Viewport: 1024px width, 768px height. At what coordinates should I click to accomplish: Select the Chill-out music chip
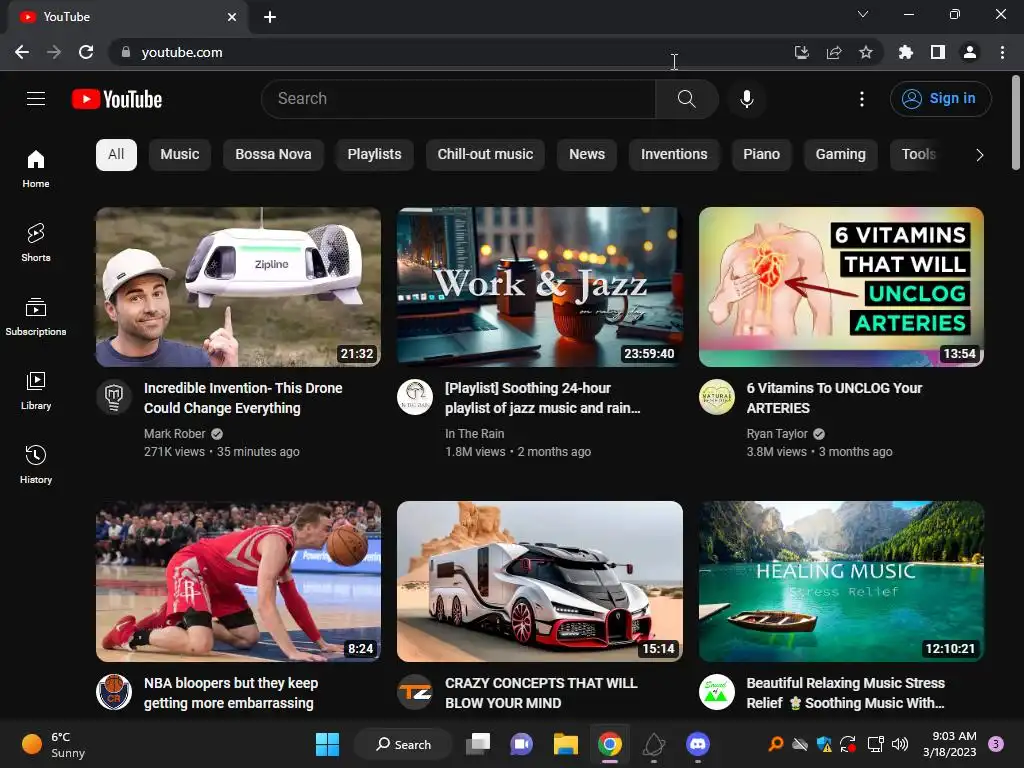click(x=485, y=155)
